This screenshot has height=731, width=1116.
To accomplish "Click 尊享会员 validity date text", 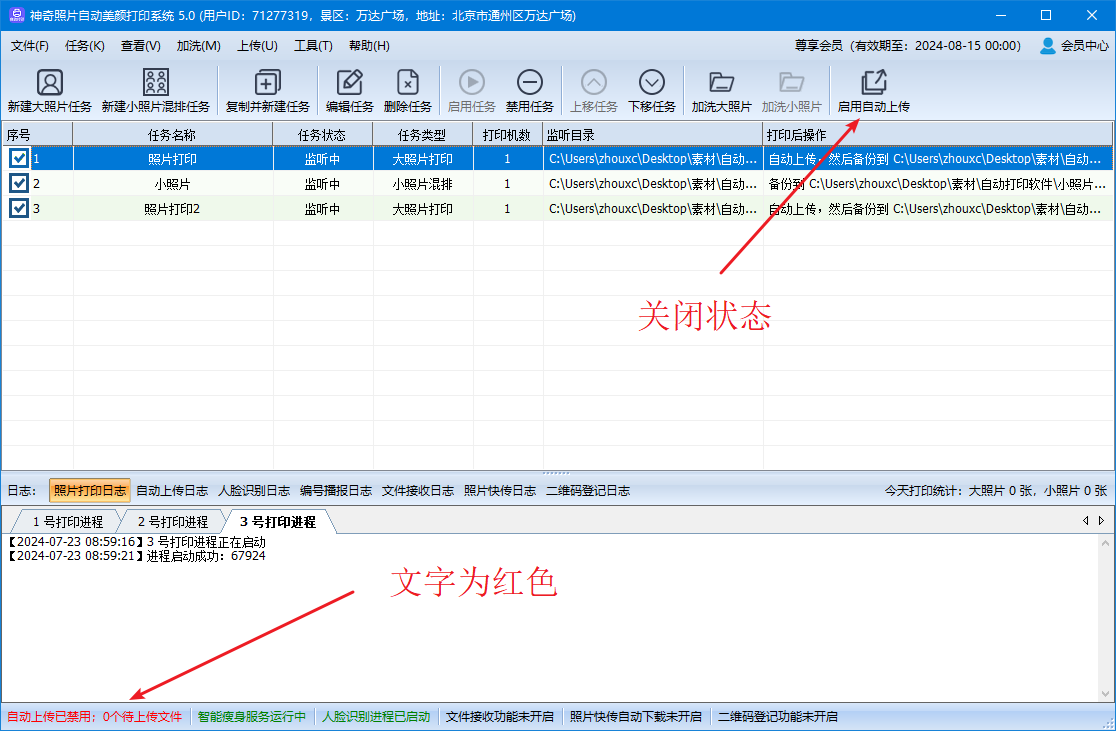I will (x=907, y=46).
